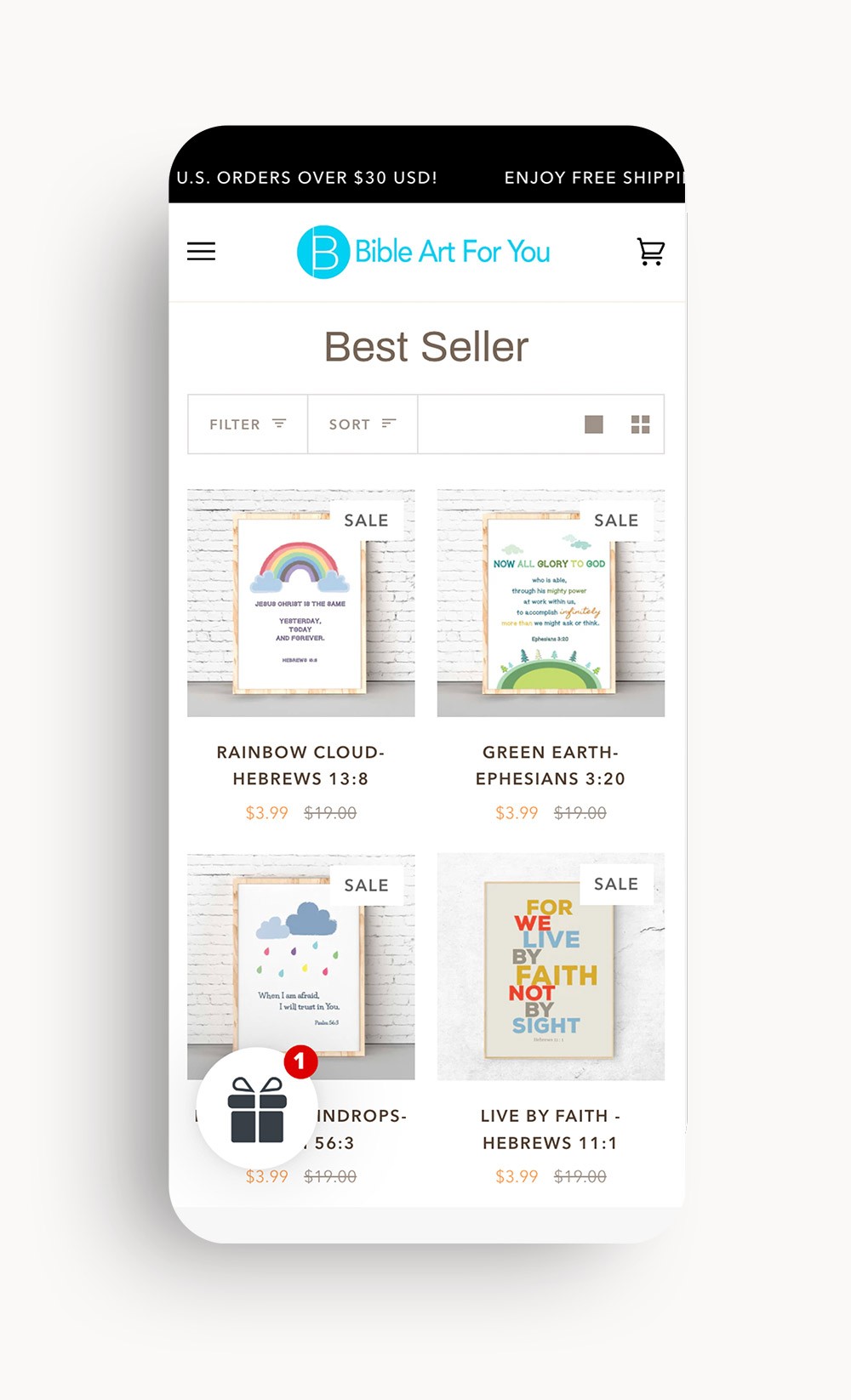Expand the Sort options
This screenshot has width=851, height=1400.
(x=363, y=424)
